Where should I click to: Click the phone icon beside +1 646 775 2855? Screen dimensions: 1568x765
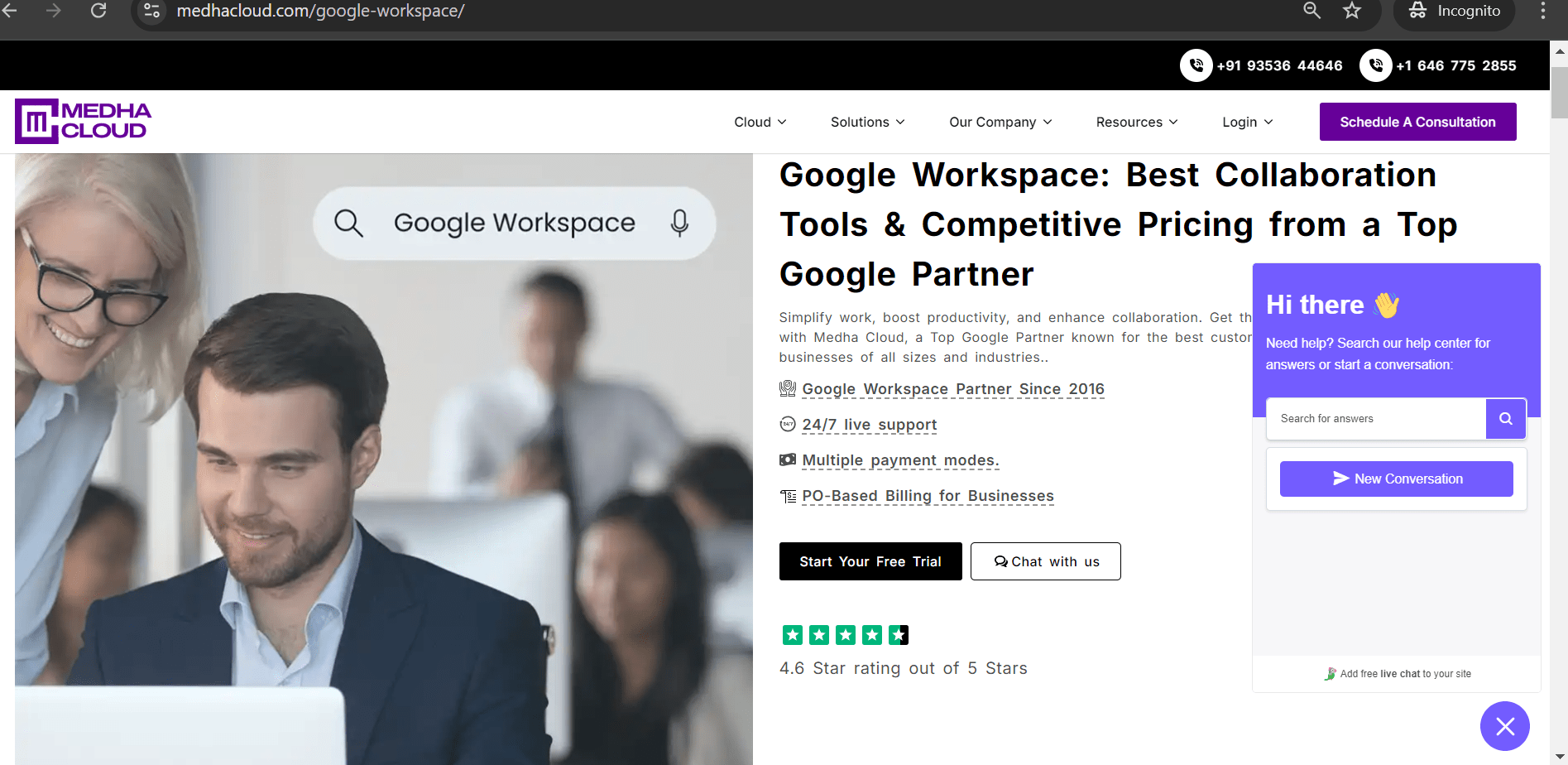pos(1375,65)
